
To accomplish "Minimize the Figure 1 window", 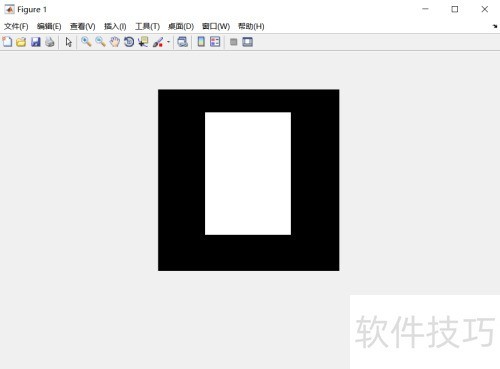I will pos(425,9).
